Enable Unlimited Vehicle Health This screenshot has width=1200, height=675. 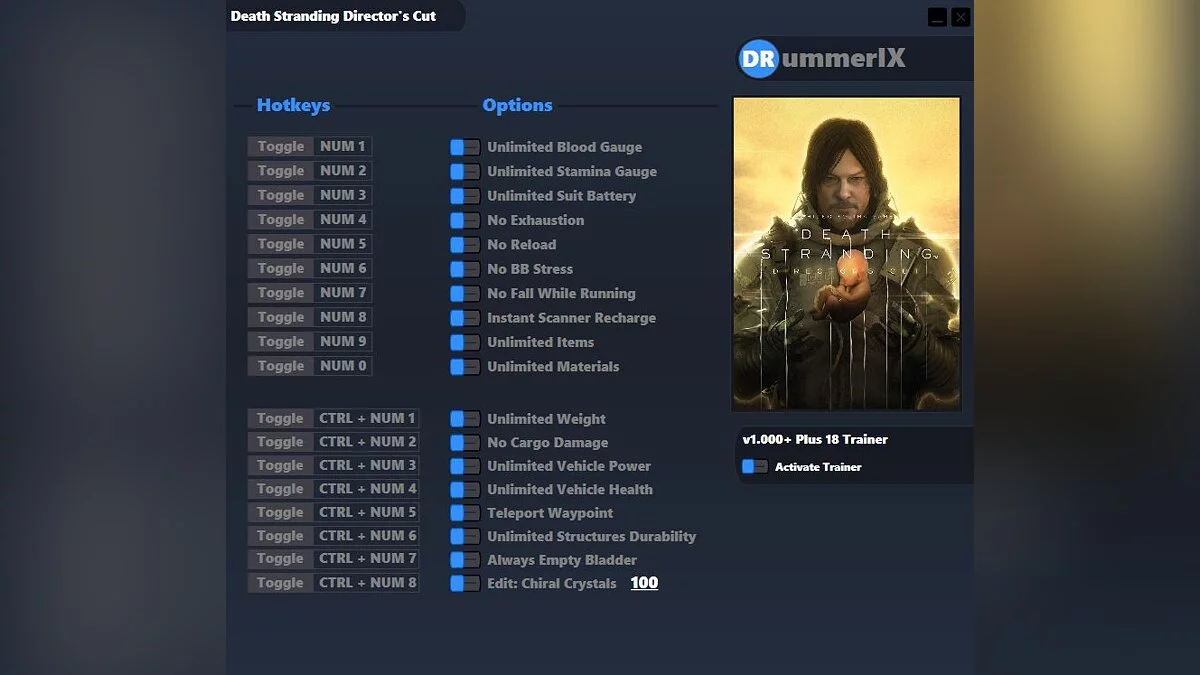464,489
